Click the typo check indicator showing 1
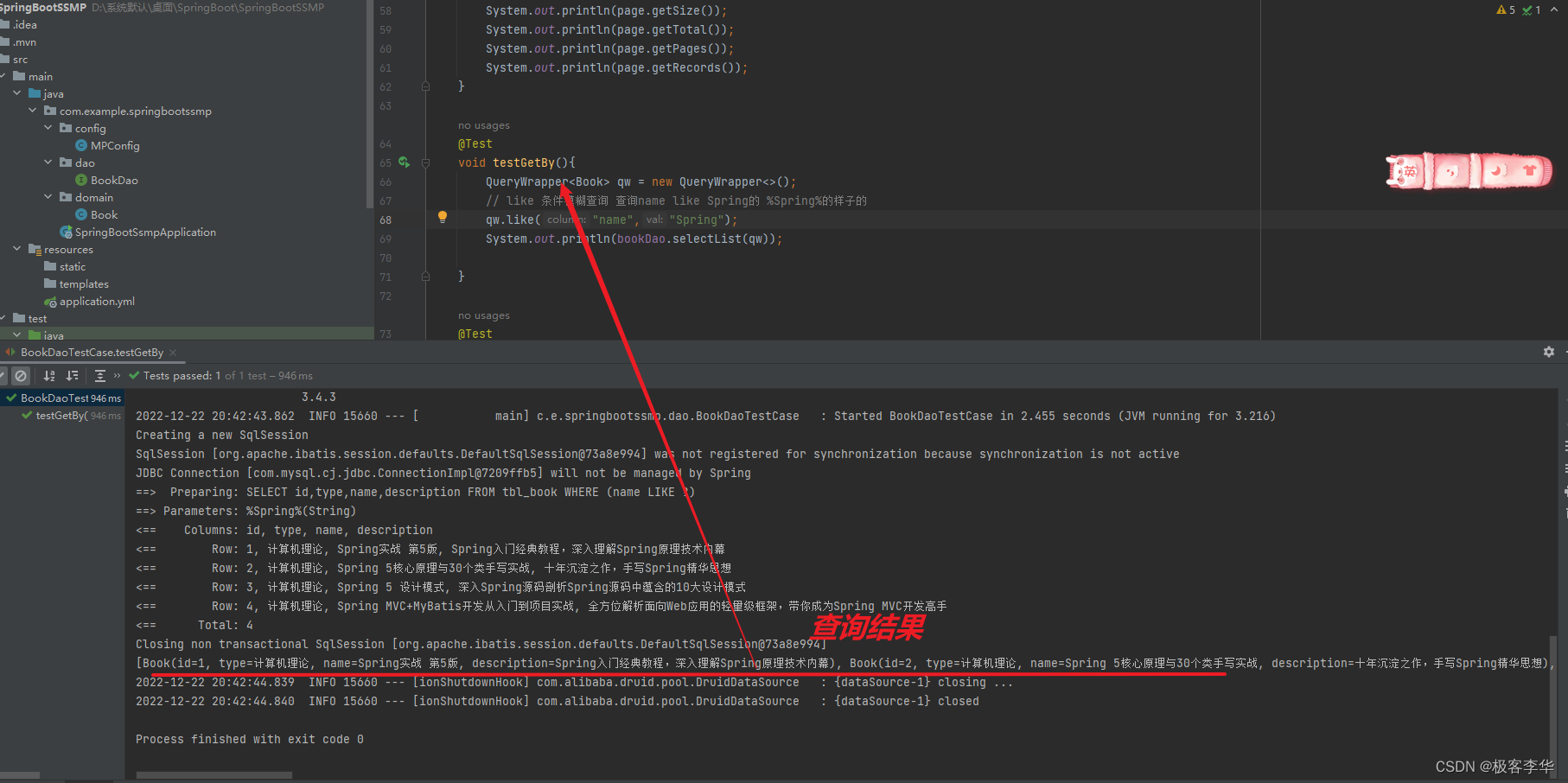The width and height of the screenshot is (1568, 783). [x=1532, y=10]
